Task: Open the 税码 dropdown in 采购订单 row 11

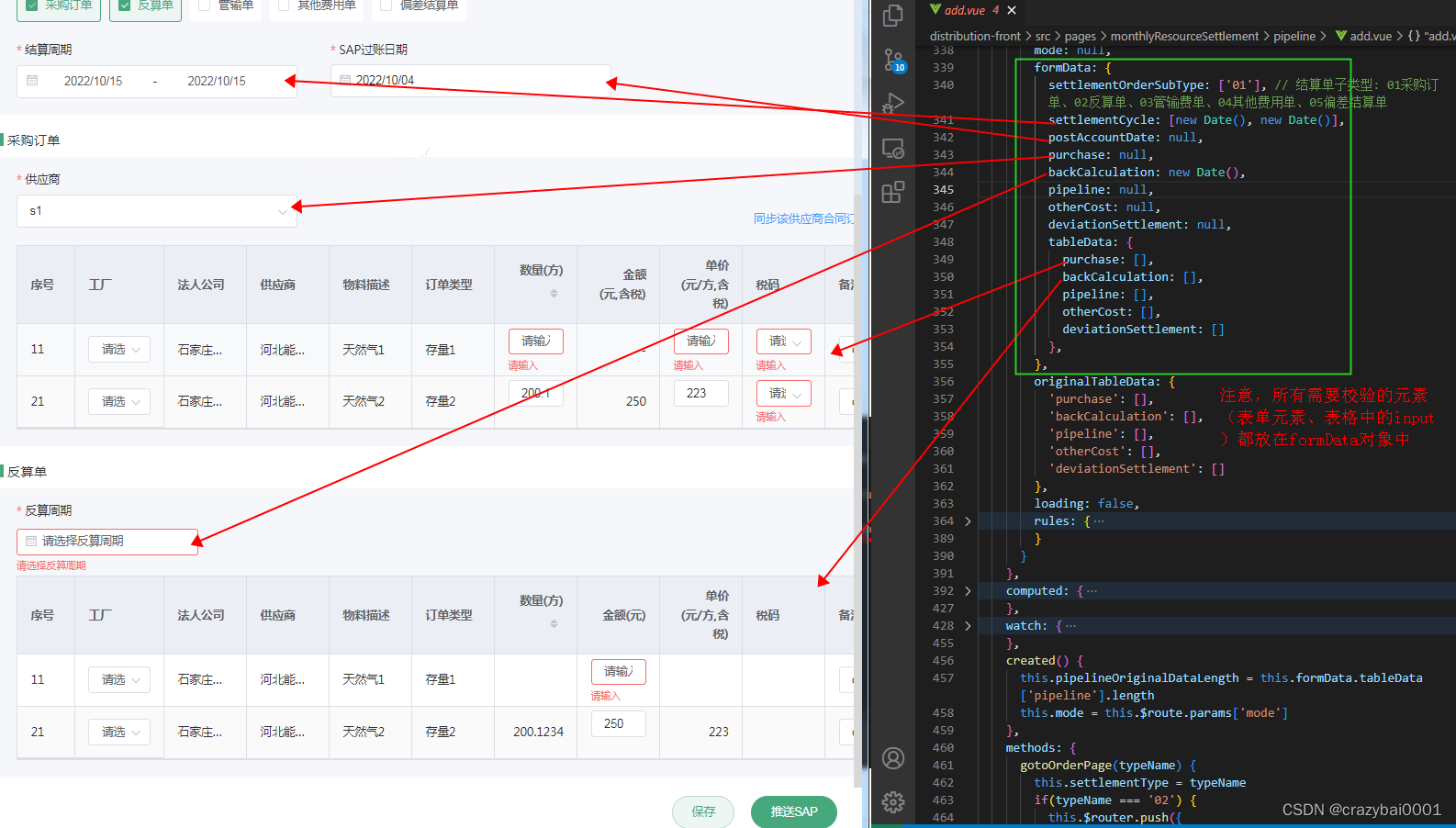Action: [x=784, y=341]
